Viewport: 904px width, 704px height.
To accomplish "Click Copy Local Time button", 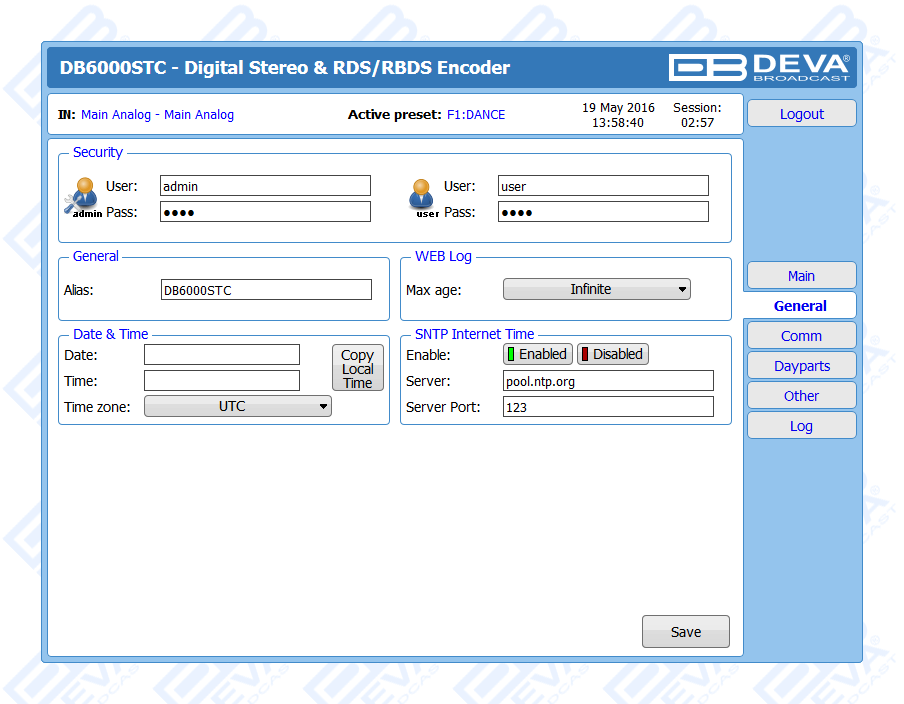I will coord(357,369).
